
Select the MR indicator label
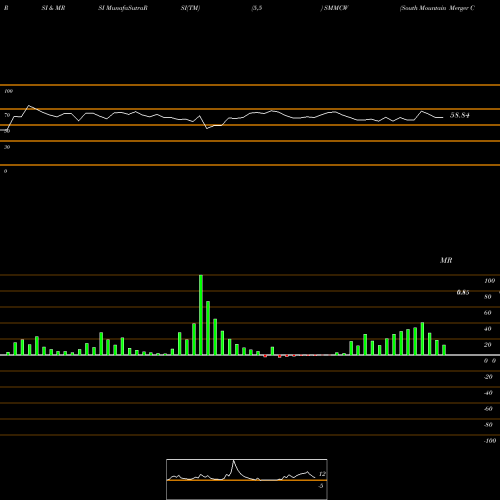(x=446, y=260)
